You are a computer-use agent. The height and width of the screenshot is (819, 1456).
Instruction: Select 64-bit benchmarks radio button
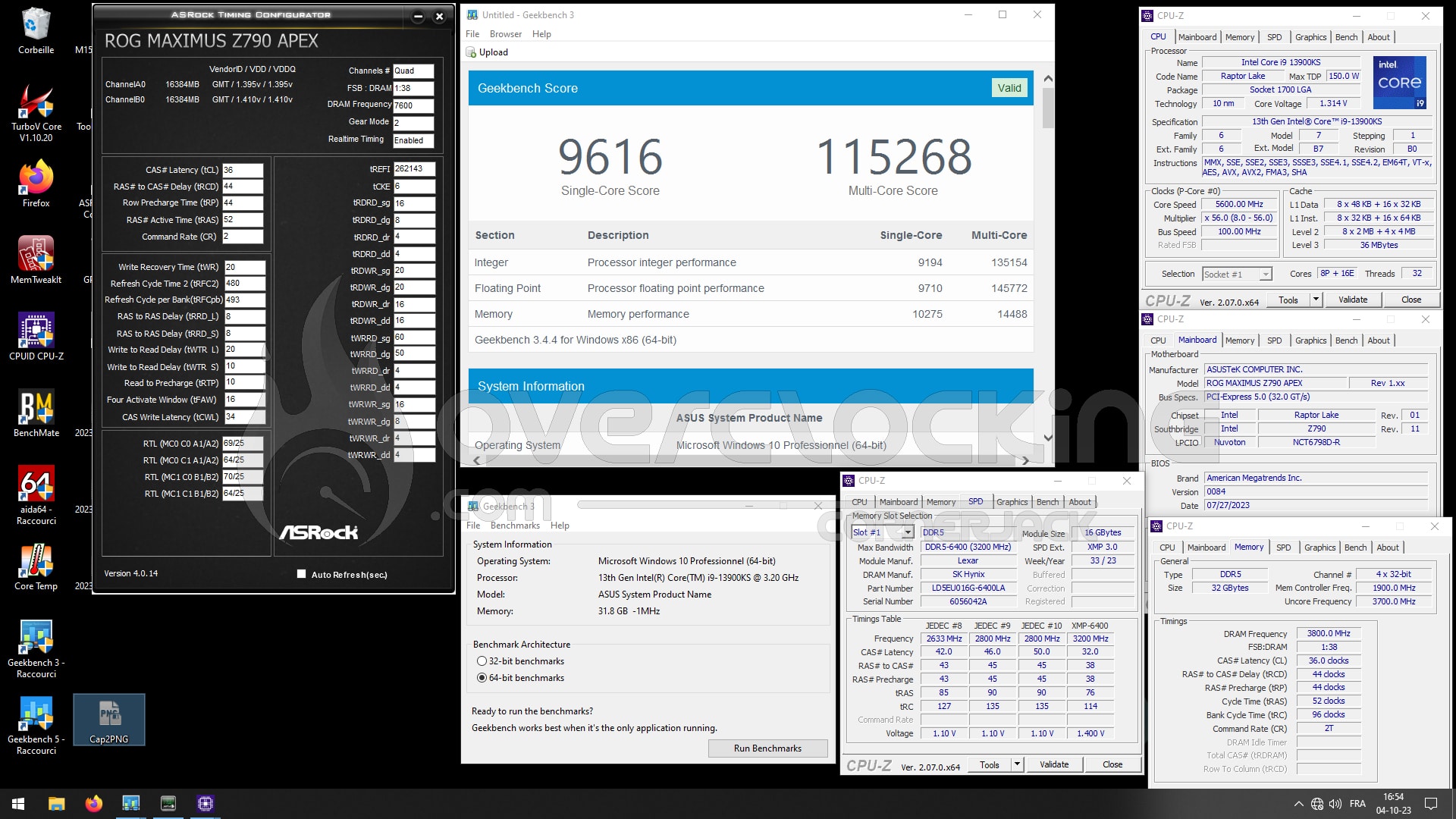(482, 678)
